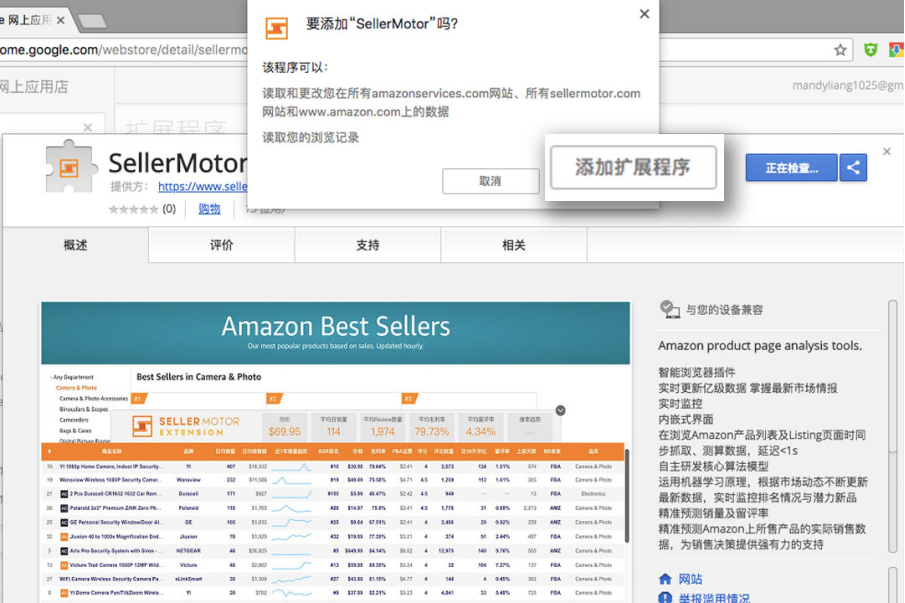Click Best Sellers in Camera & Photo heading
The height and width of the screenshot is (603, 905).
pyautogui.click(x=199, y=377)
